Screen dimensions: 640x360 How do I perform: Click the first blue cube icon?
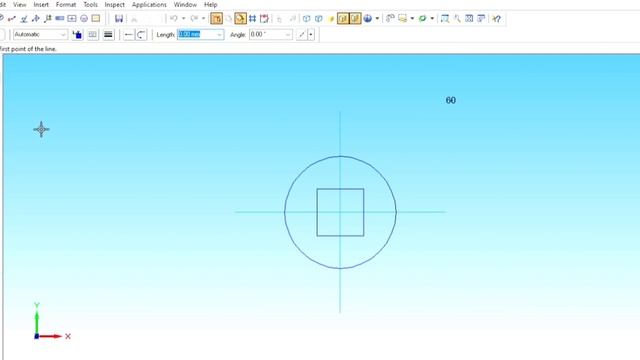tap(307, 19)
